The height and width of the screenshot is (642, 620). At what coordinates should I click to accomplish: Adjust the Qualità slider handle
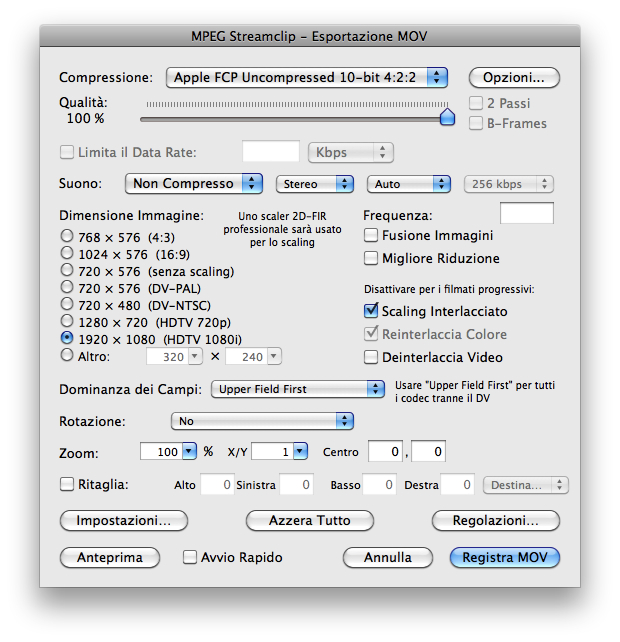[447, 117]
